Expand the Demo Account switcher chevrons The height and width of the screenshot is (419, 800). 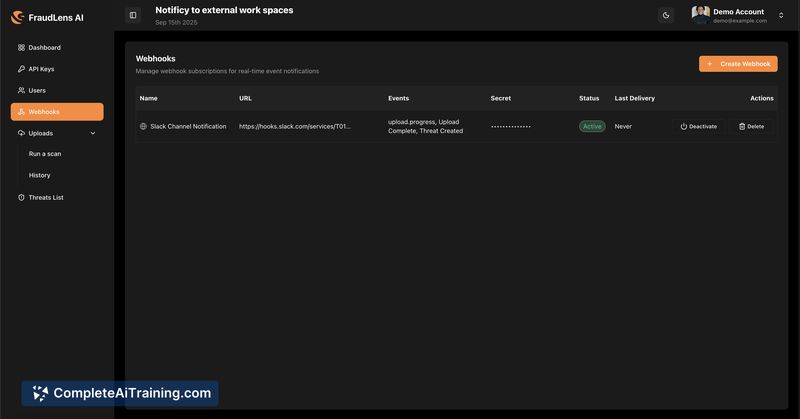tap(781, 15)
